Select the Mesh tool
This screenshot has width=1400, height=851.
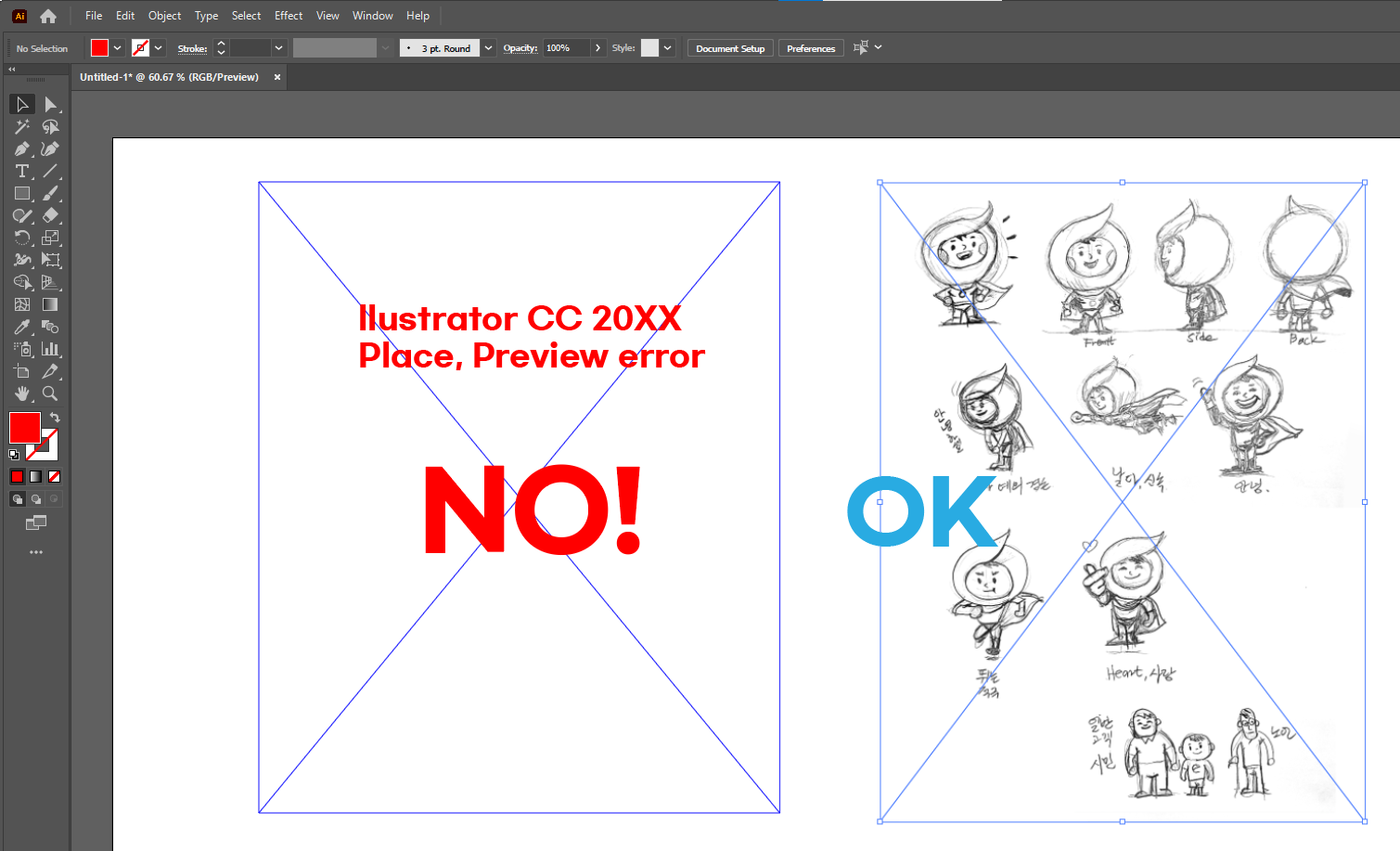tap(22, 304)
